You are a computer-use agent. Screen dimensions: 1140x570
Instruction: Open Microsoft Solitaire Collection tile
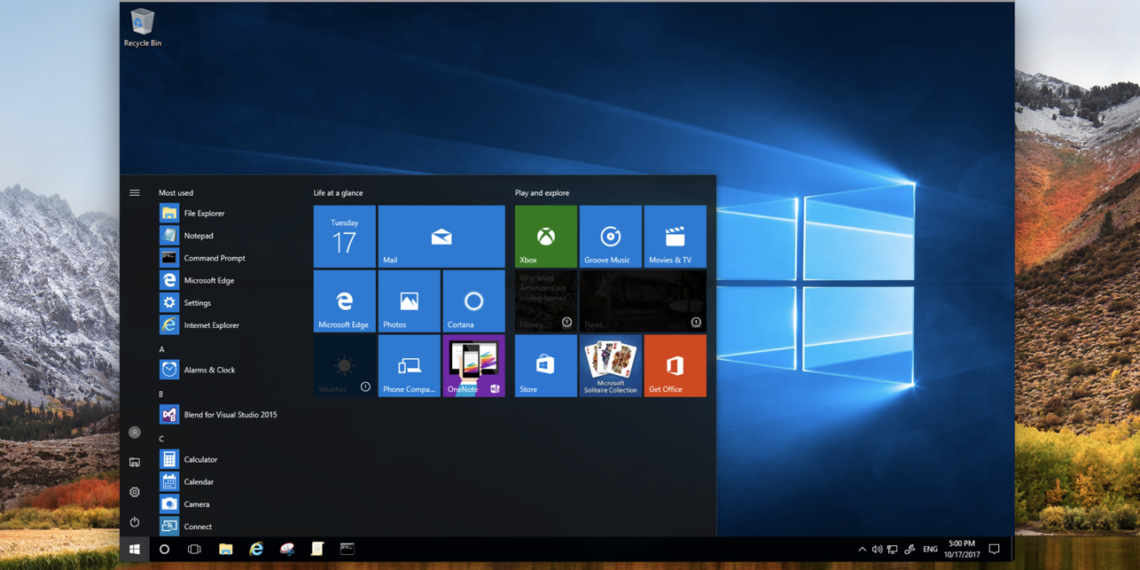pos(611,366)
